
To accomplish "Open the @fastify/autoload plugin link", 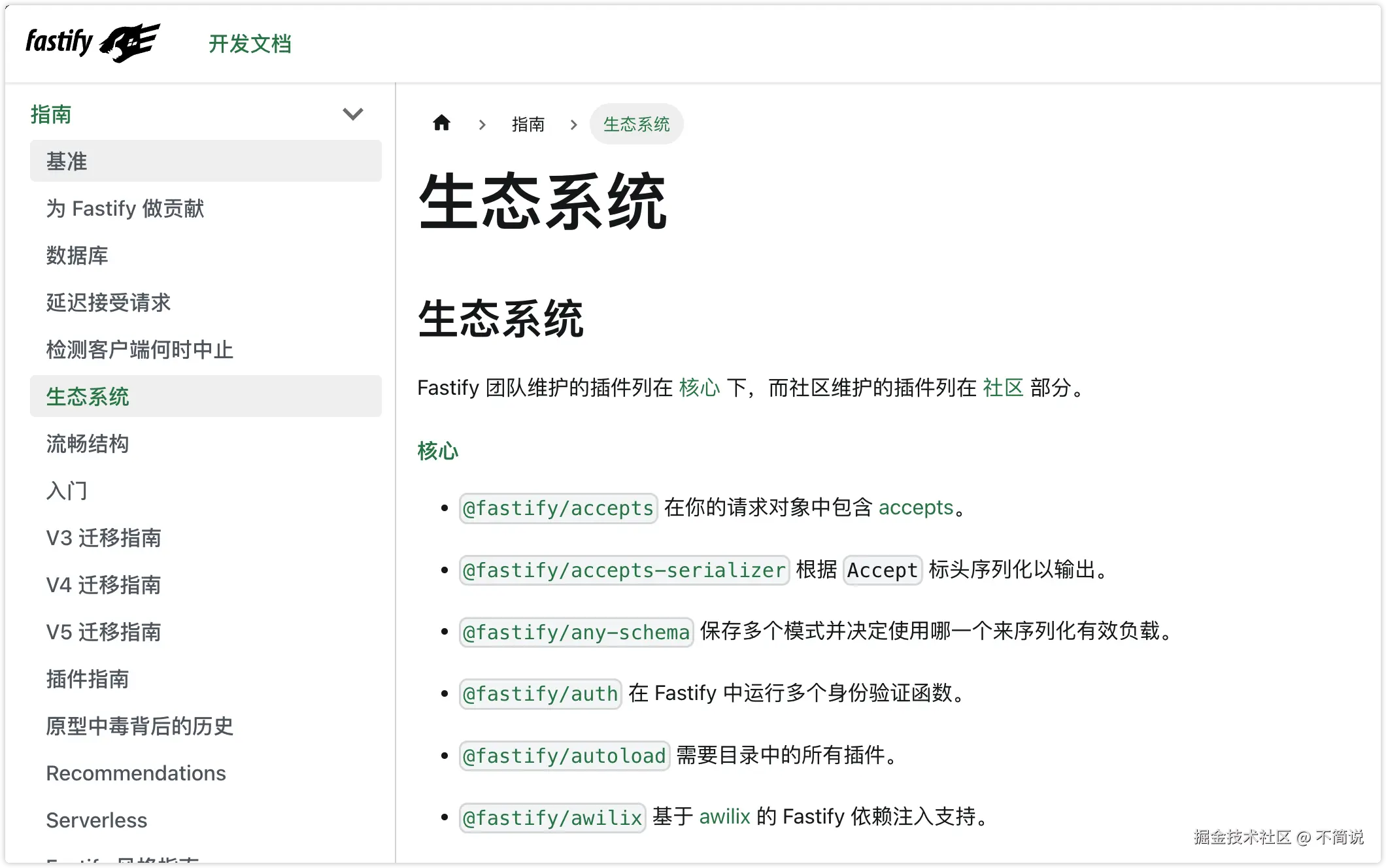I will point(564,756).
